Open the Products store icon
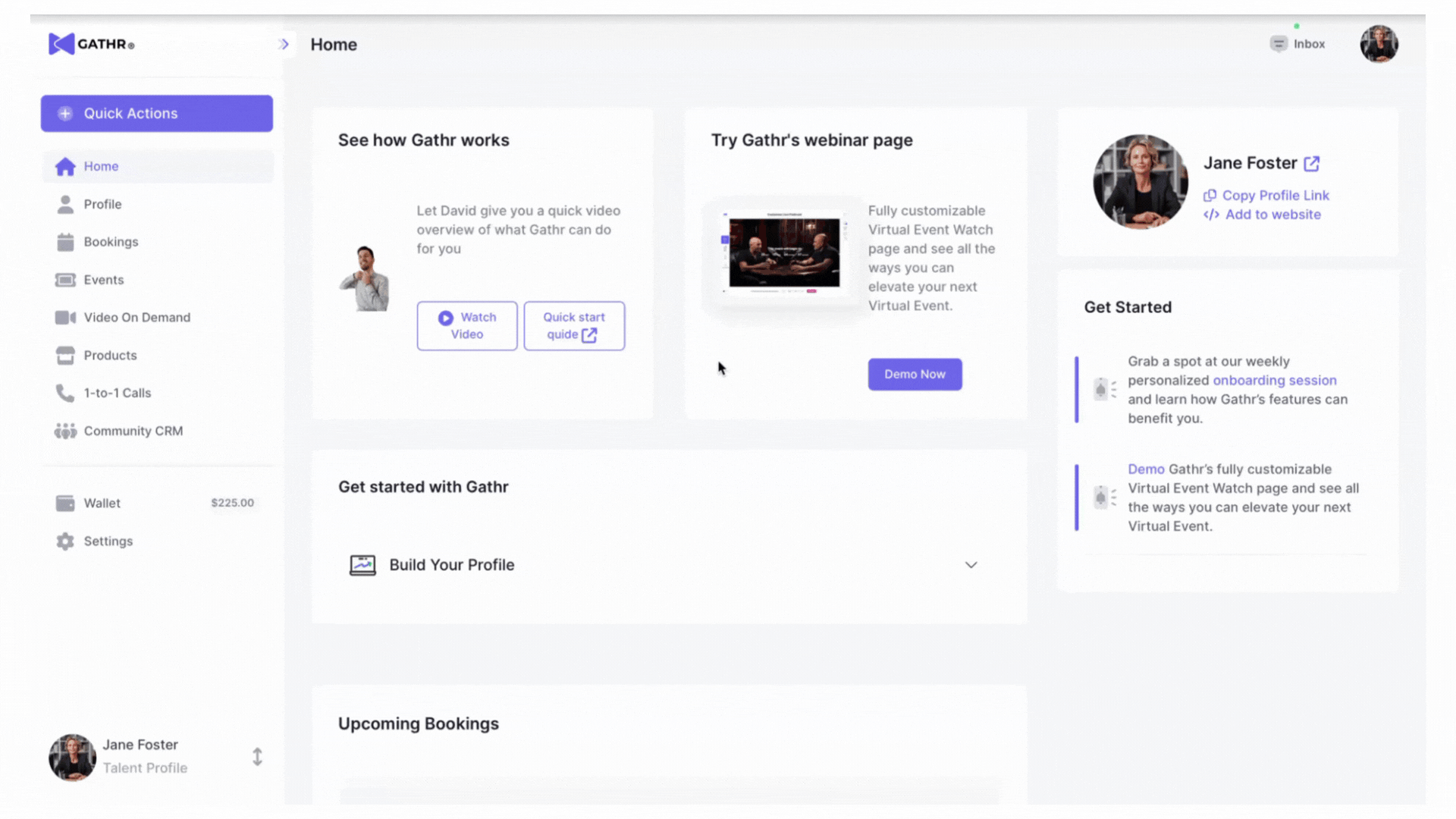1456x819 pixels. click(x=65, y=356)
